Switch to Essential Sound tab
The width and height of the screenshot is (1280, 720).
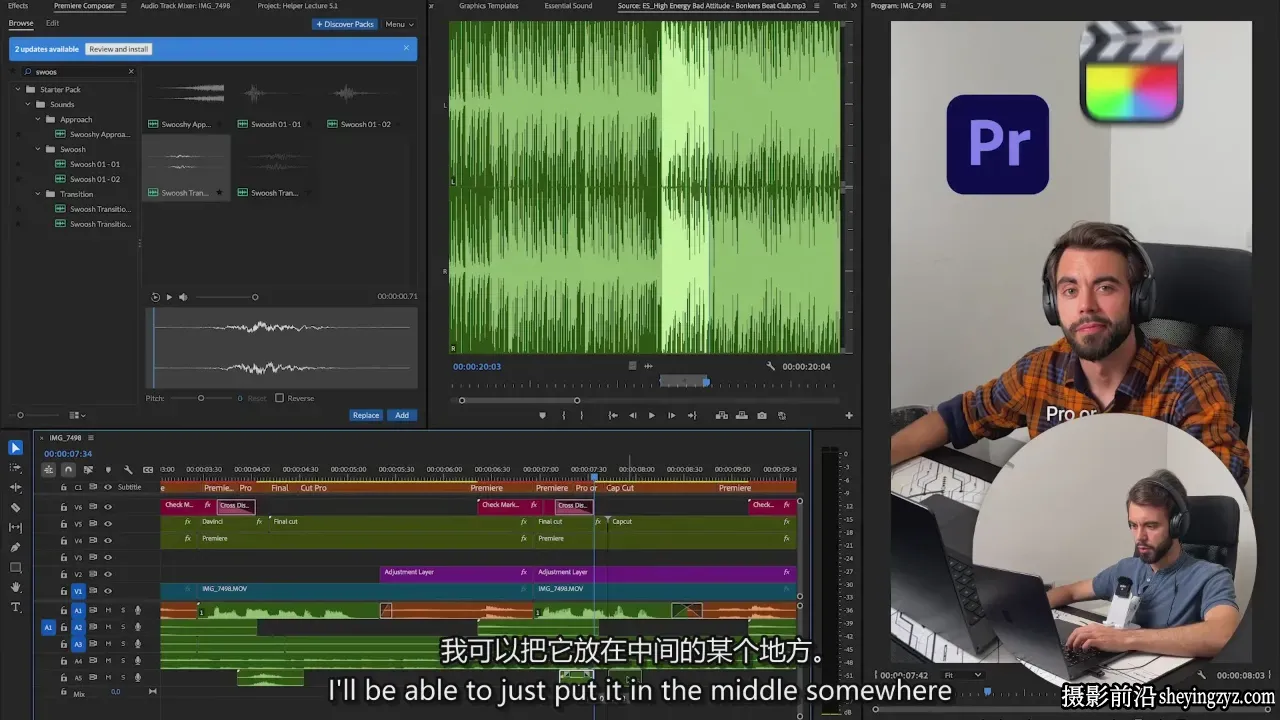(568, 6)
